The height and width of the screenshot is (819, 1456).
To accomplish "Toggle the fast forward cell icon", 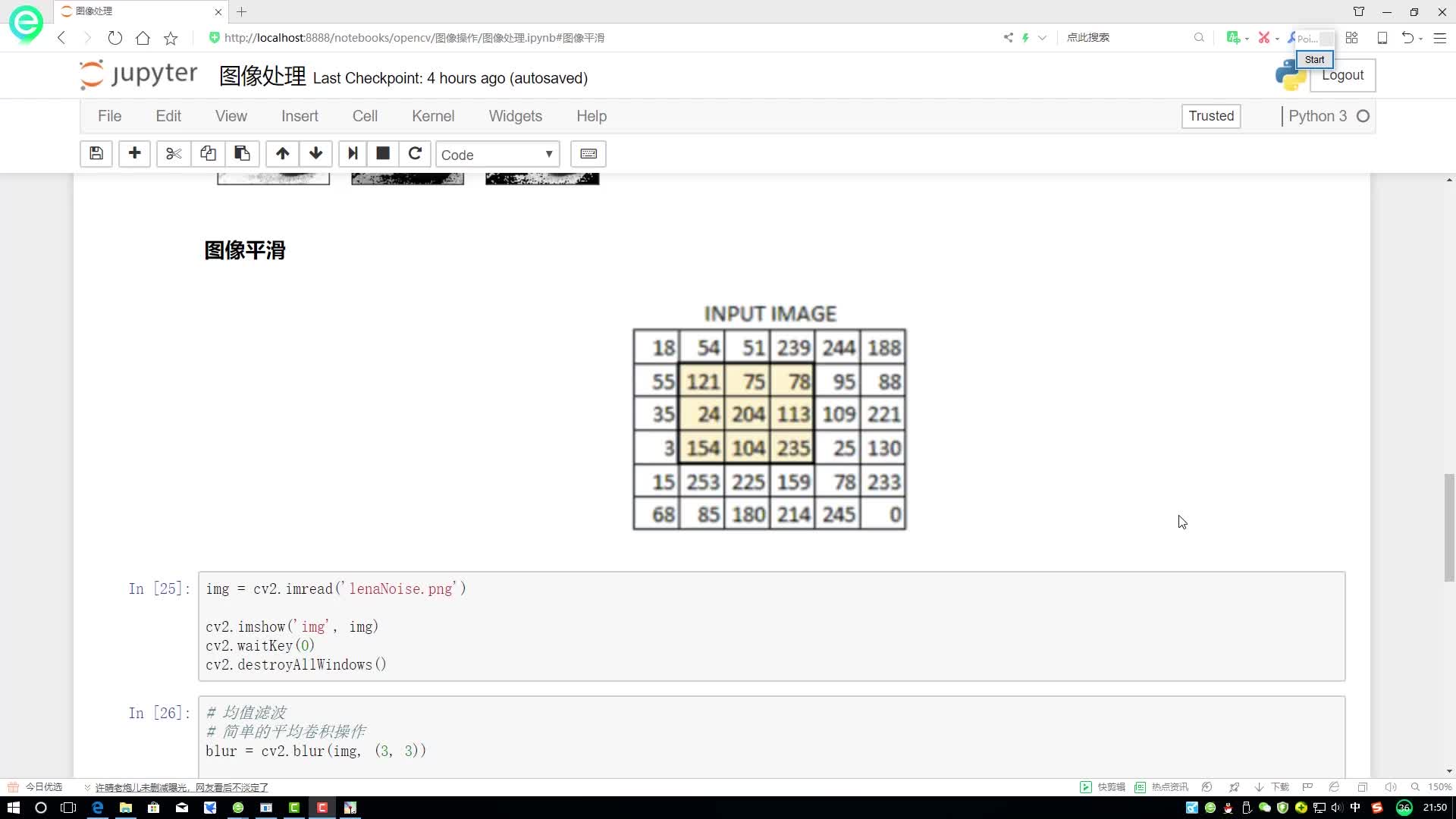I will (x=352, y=153).
